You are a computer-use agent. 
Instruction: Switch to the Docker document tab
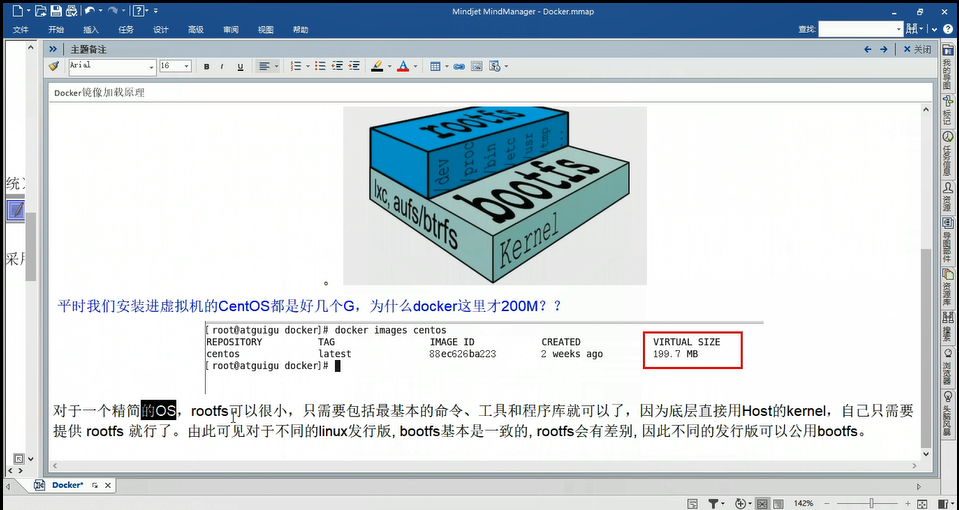pos(67,485)
